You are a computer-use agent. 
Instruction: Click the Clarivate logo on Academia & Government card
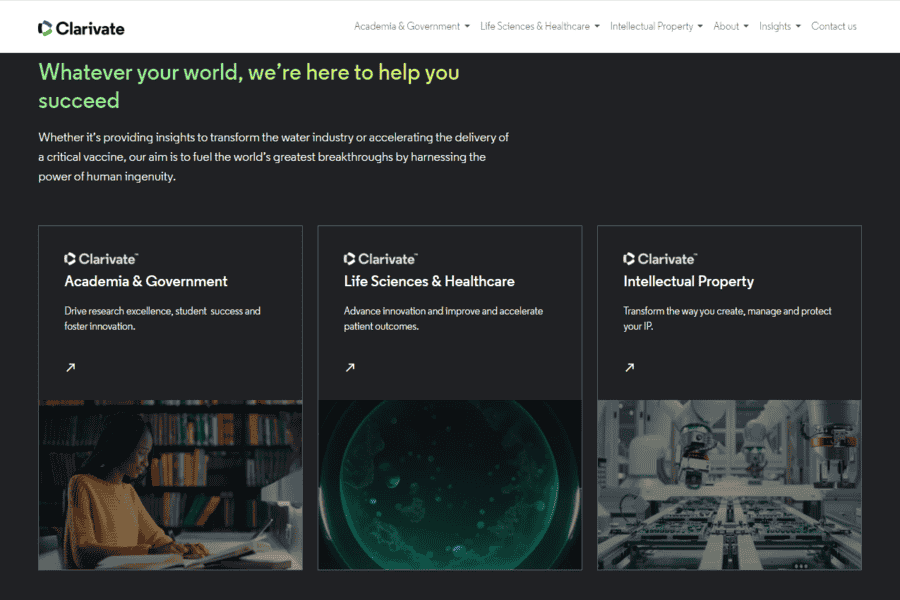click(x=101, y=259)
